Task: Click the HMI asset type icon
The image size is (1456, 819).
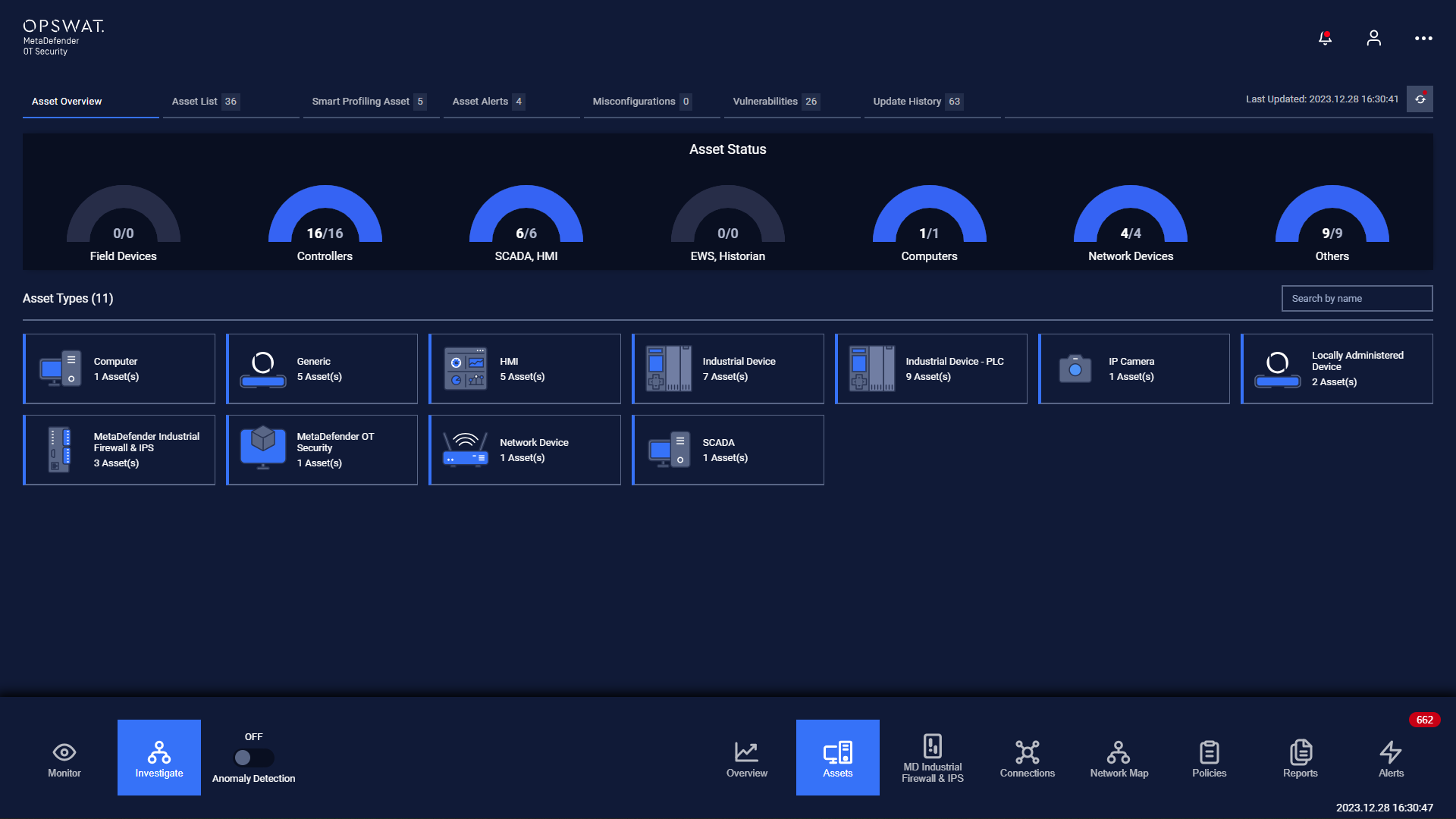Action: tap(466, 369)
